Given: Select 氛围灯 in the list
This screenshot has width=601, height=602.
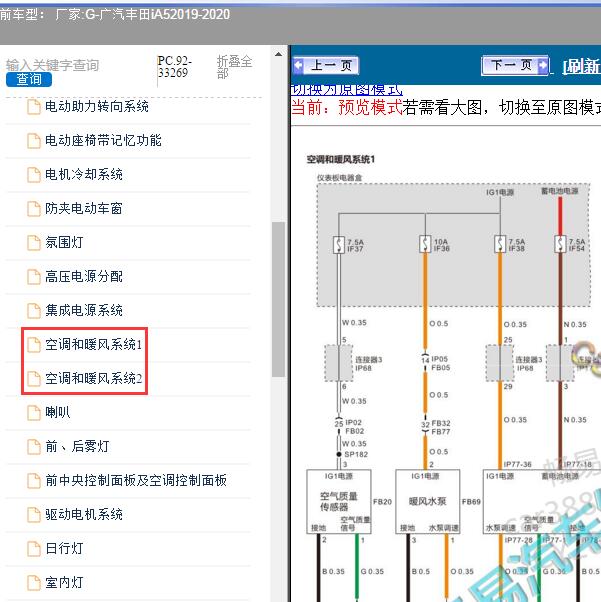Looking at the screenshot, I should coord(64,242).
